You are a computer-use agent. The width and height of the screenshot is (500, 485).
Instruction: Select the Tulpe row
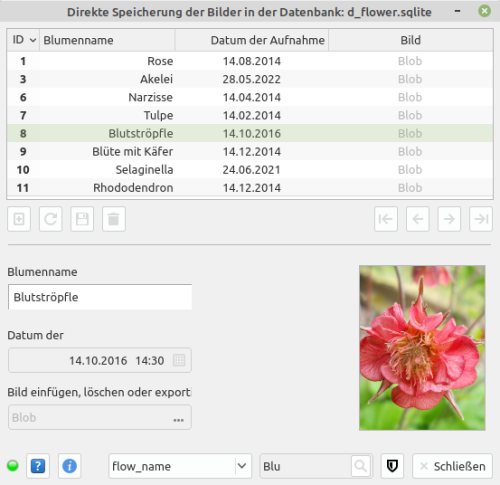(250, 115)
